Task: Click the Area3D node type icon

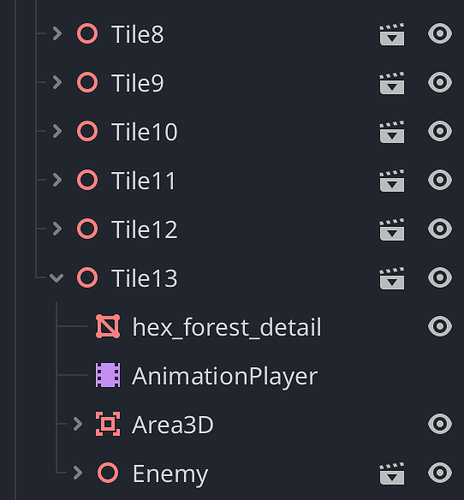Action: 108,424
